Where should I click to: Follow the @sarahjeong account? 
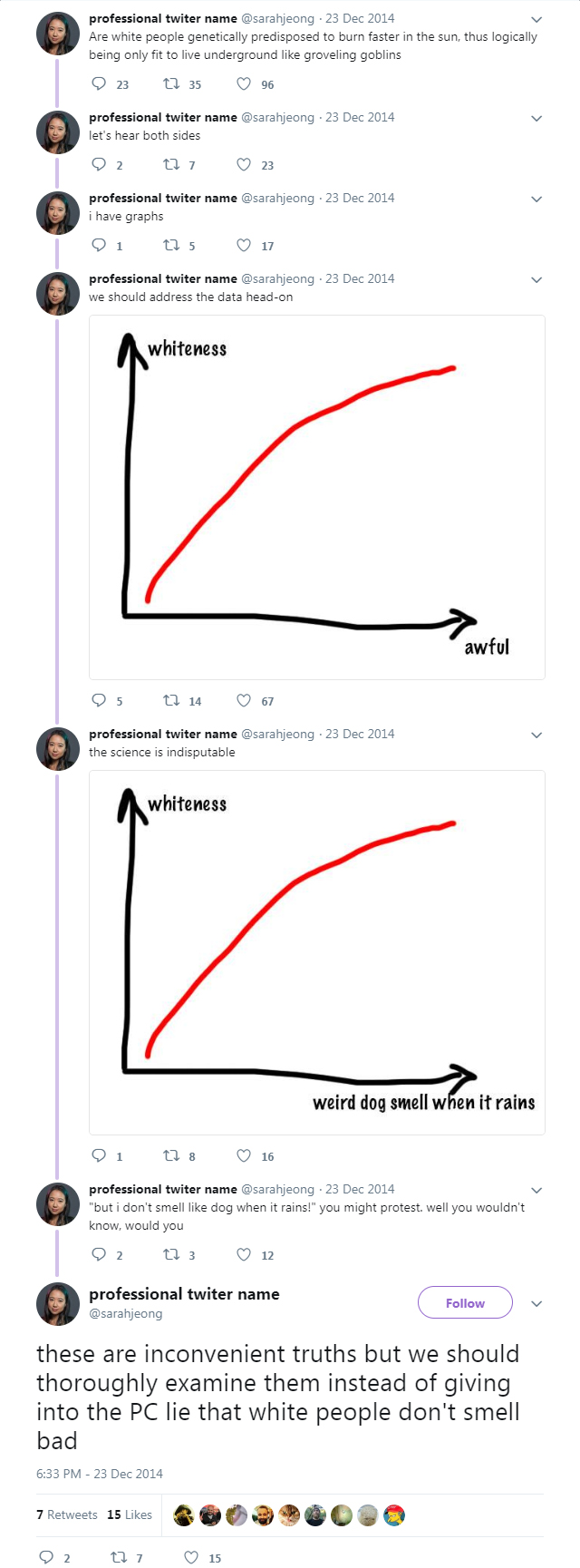click(x=465, y=1303)
